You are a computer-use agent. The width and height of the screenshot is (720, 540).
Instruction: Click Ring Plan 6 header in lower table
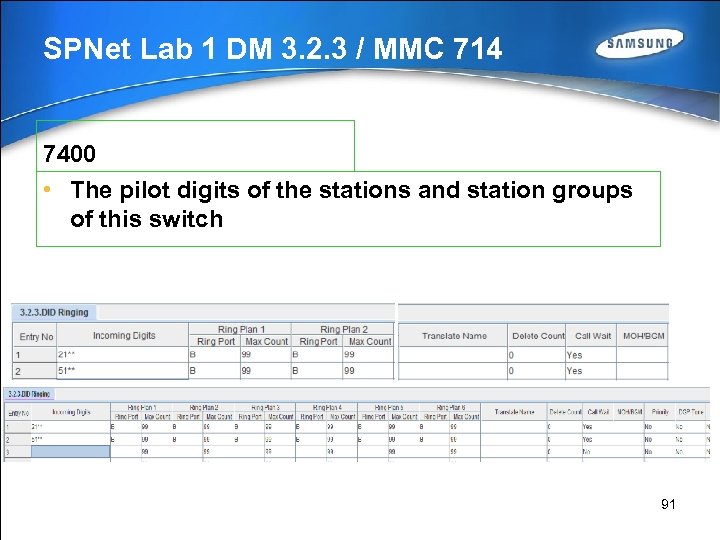pos(450,407)
